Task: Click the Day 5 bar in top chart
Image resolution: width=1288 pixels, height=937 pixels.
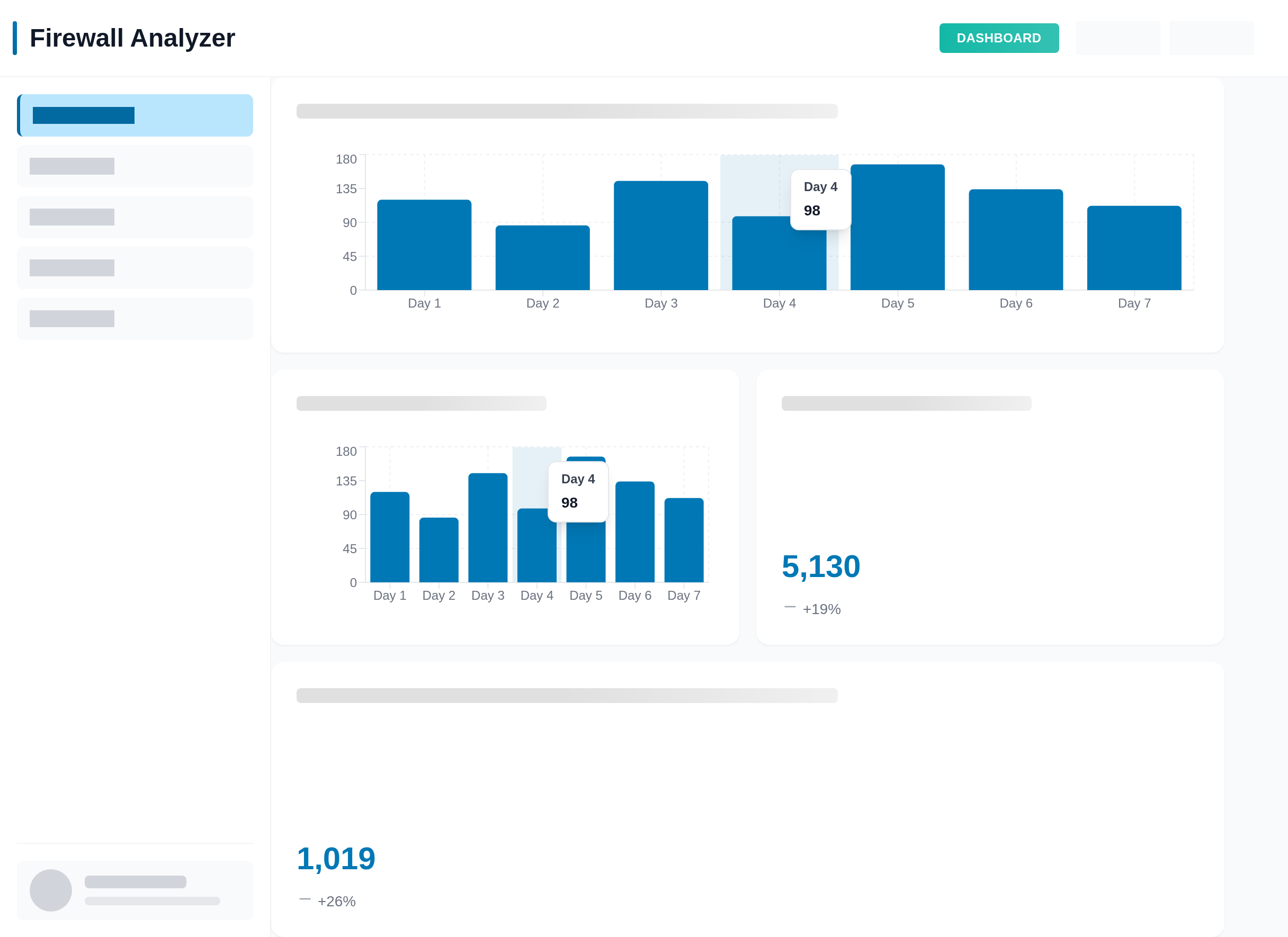Action: coord(897,238)
